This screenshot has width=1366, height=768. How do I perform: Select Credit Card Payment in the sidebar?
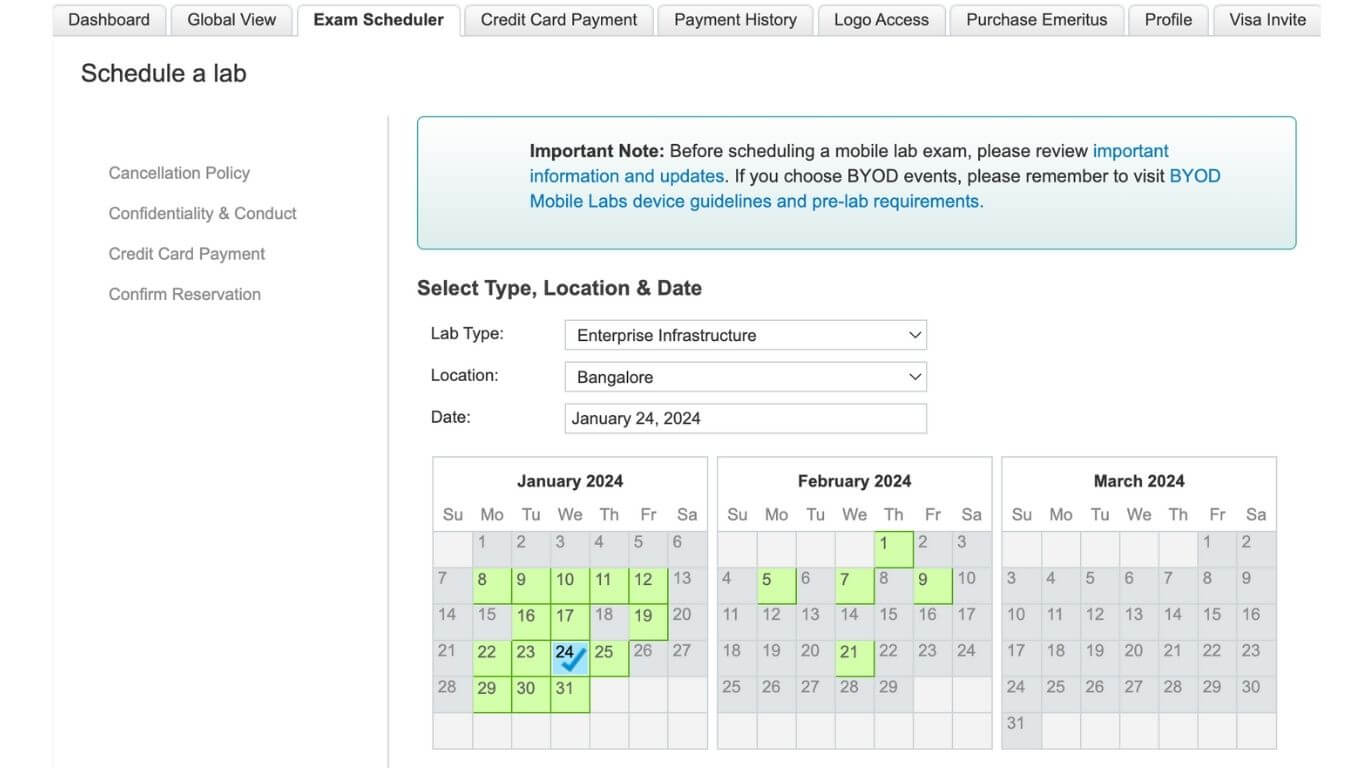(186, 253)
